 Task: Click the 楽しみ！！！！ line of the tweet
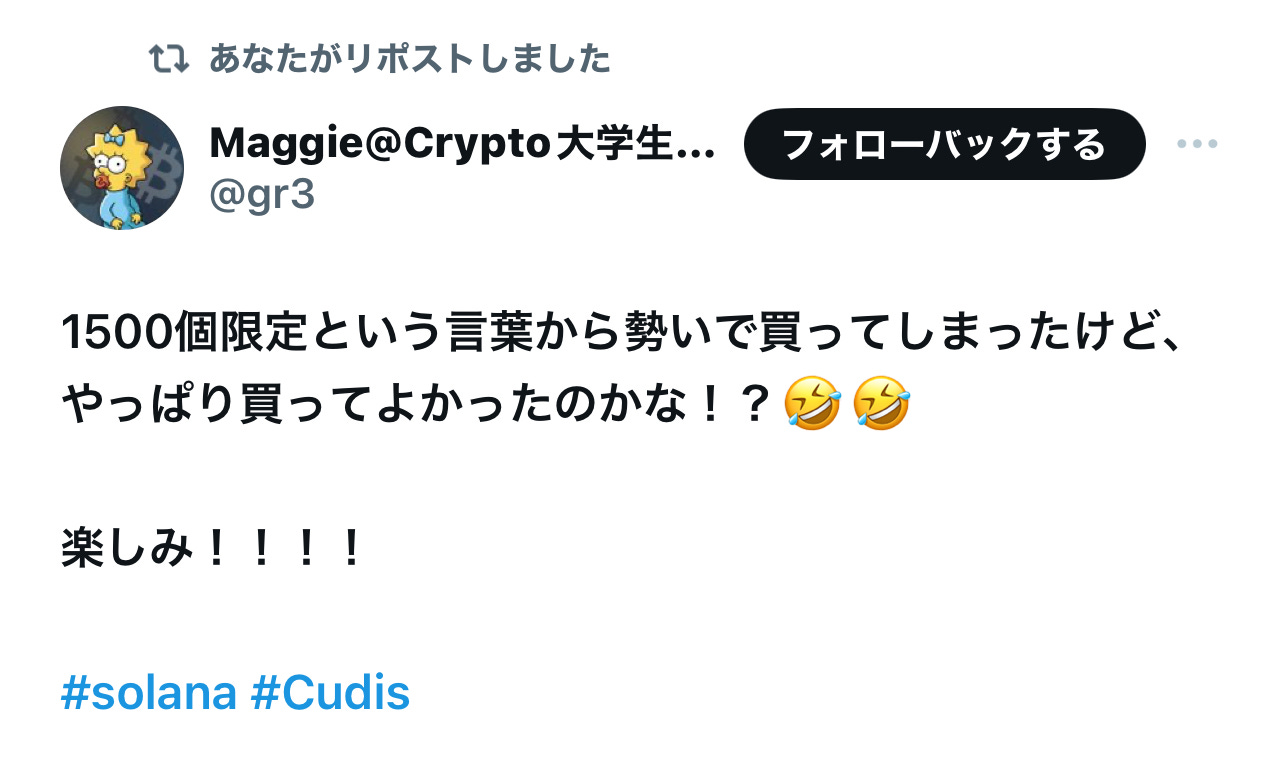212,549
